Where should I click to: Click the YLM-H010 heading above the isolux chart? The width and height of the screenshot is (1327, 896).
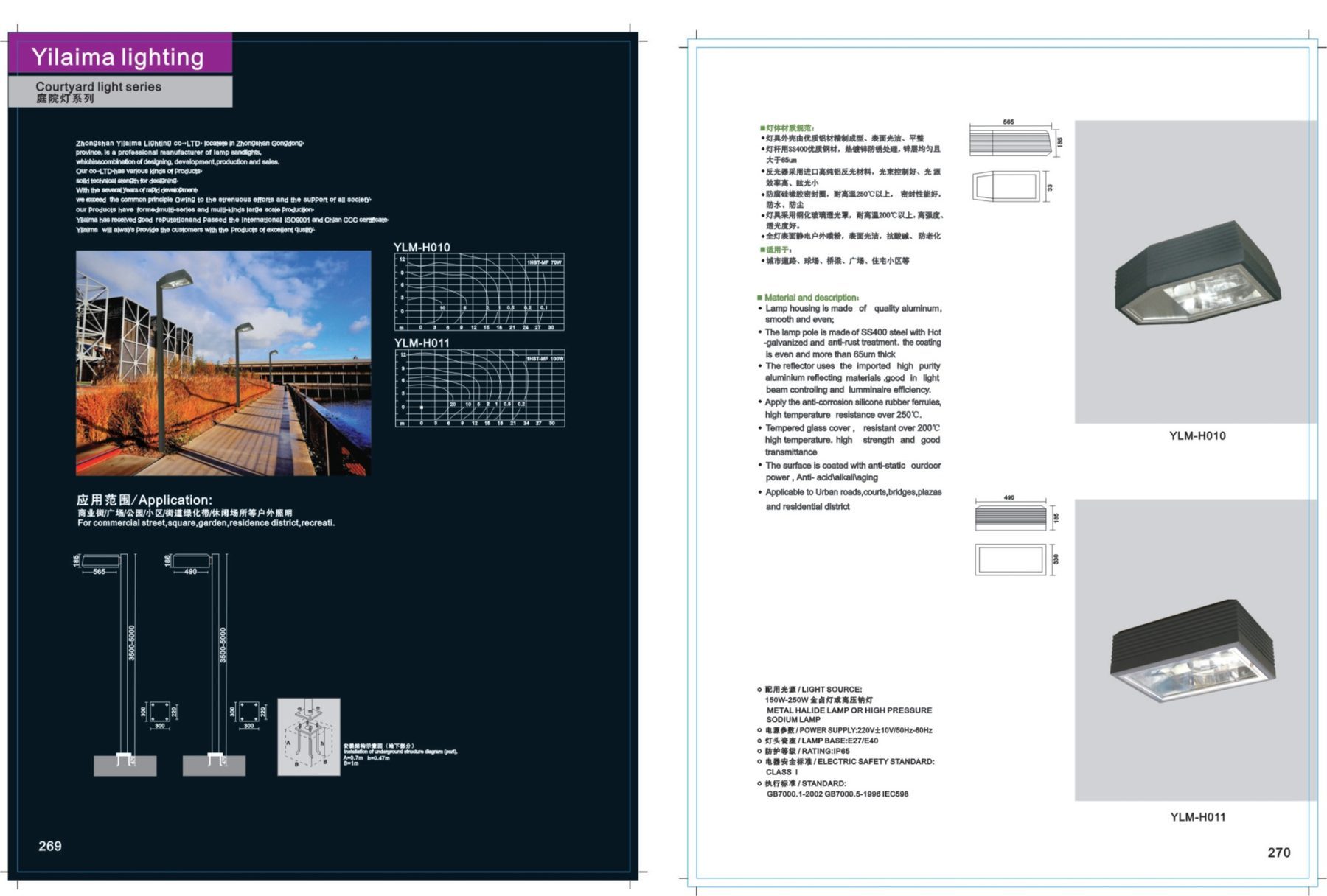(422, 247)
